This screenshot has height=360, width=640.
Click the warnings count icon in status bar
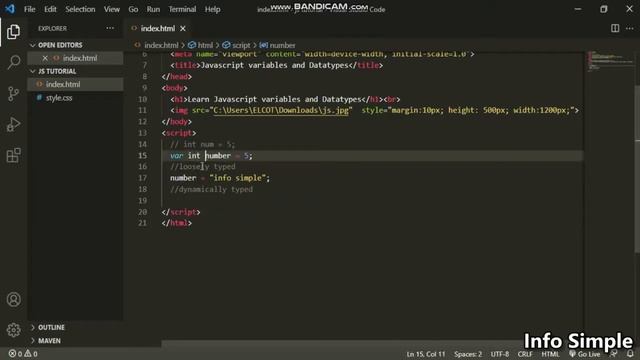pyautogui.click(x=31, y=354)
